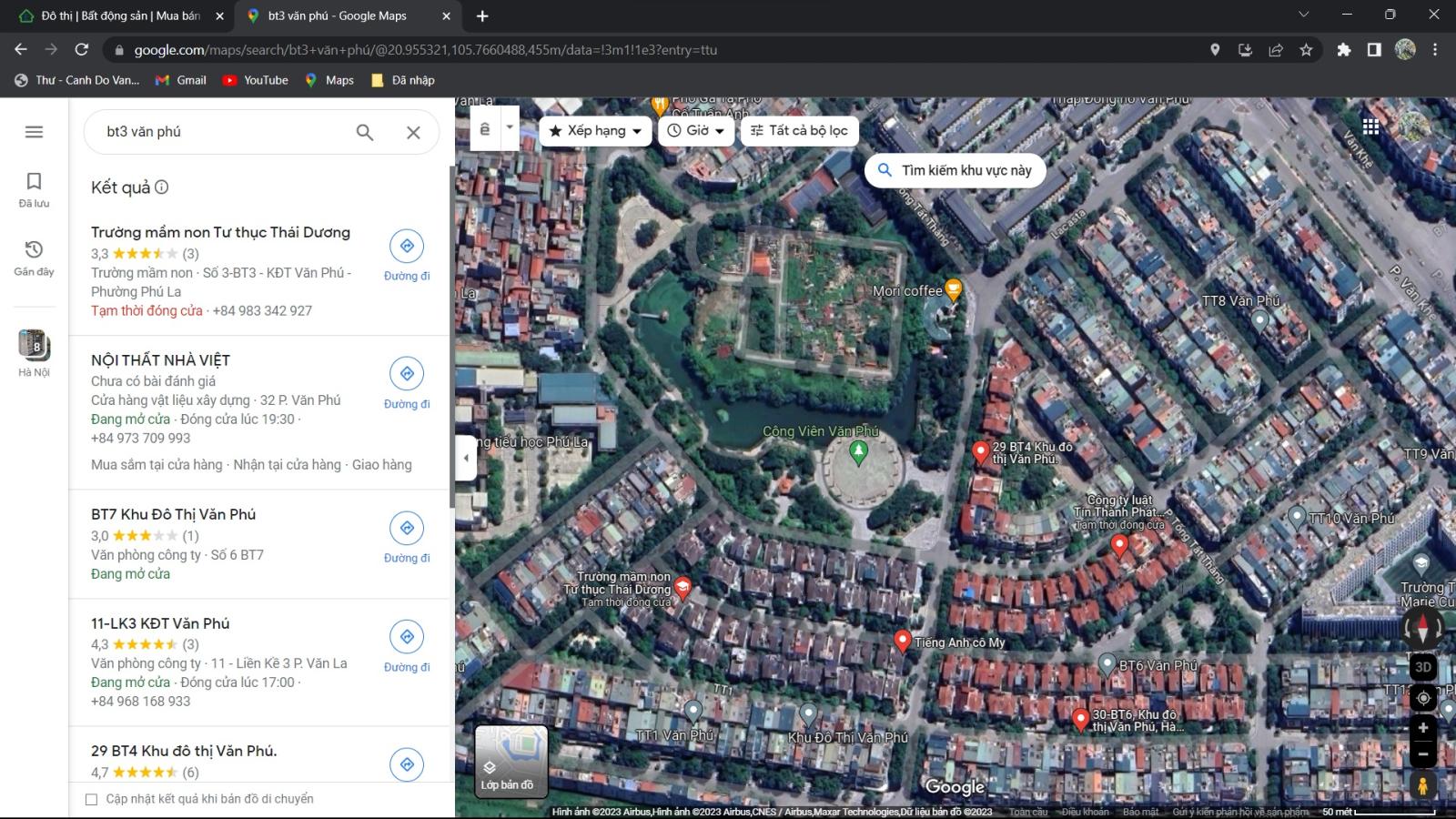Bookmark this page with star icon
This screenshot has width=1456, height=819.
(x=1306, y=50)
